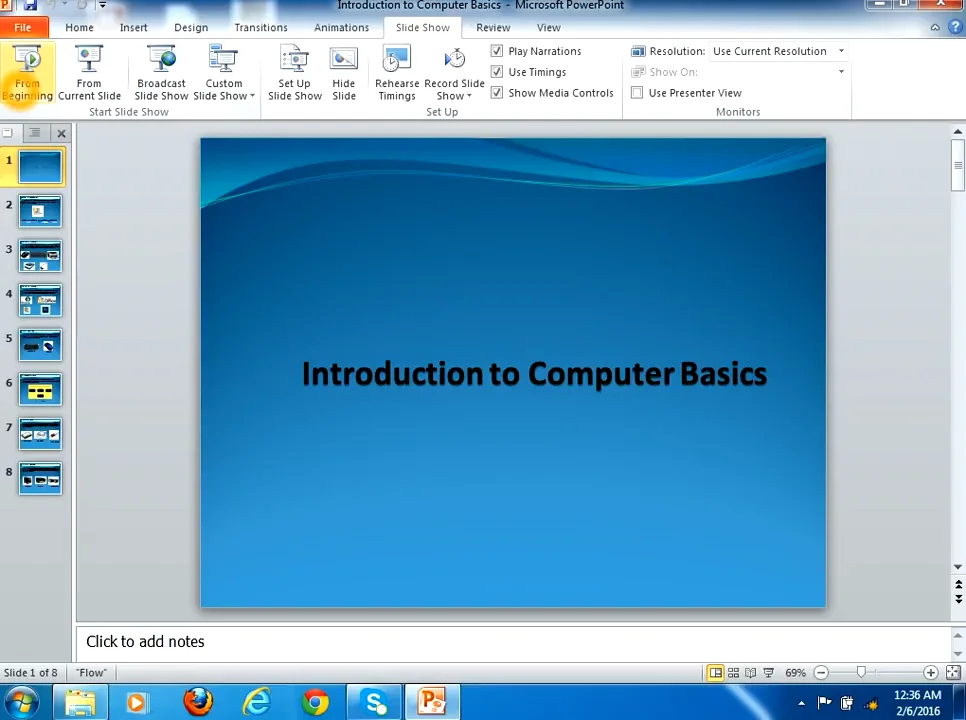Switch to the Animations tab
Image resolution: width=966 pixels, height=720 pixels.
(341, 28)
